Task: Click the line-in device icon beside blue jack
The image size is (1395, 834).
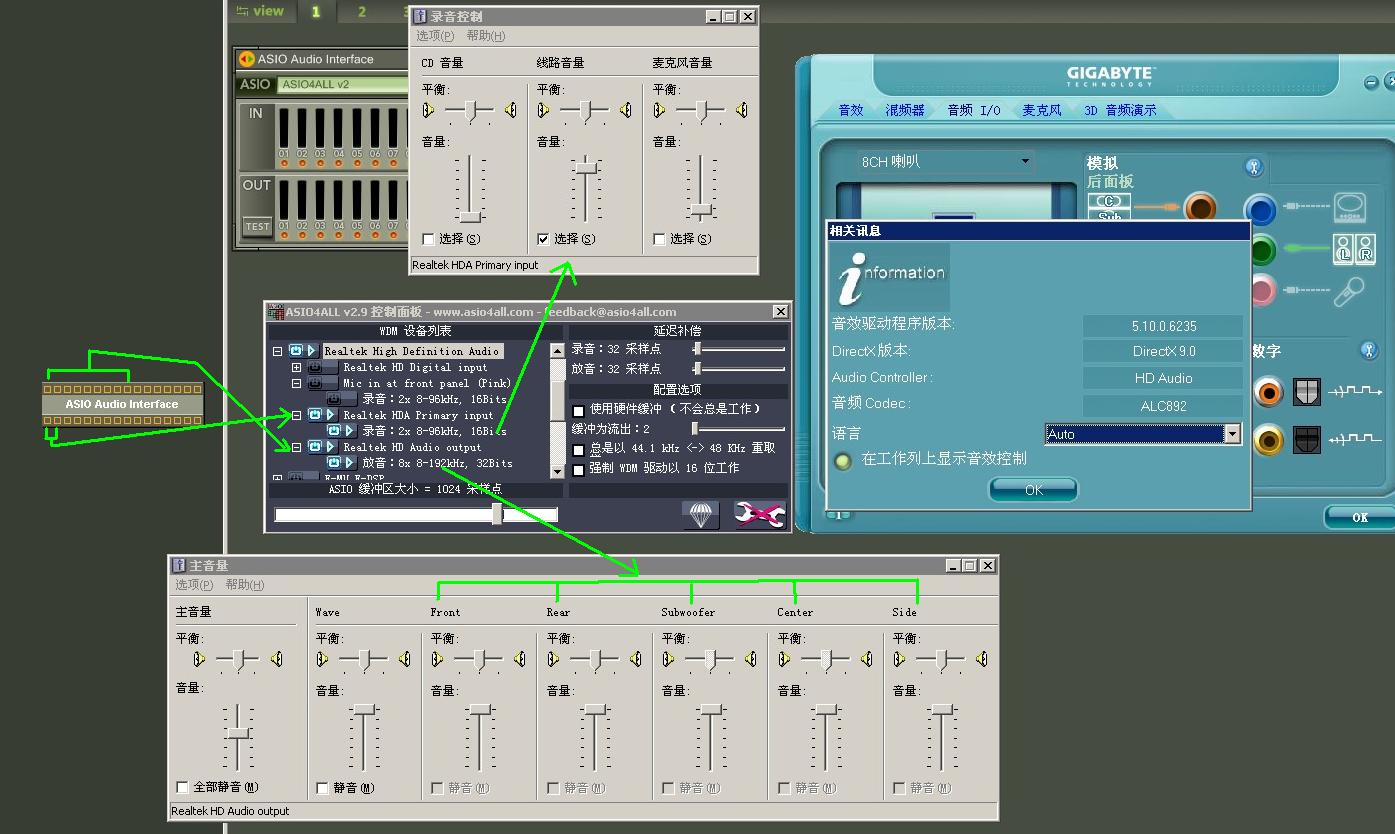Action: (x=1350, y=208)
